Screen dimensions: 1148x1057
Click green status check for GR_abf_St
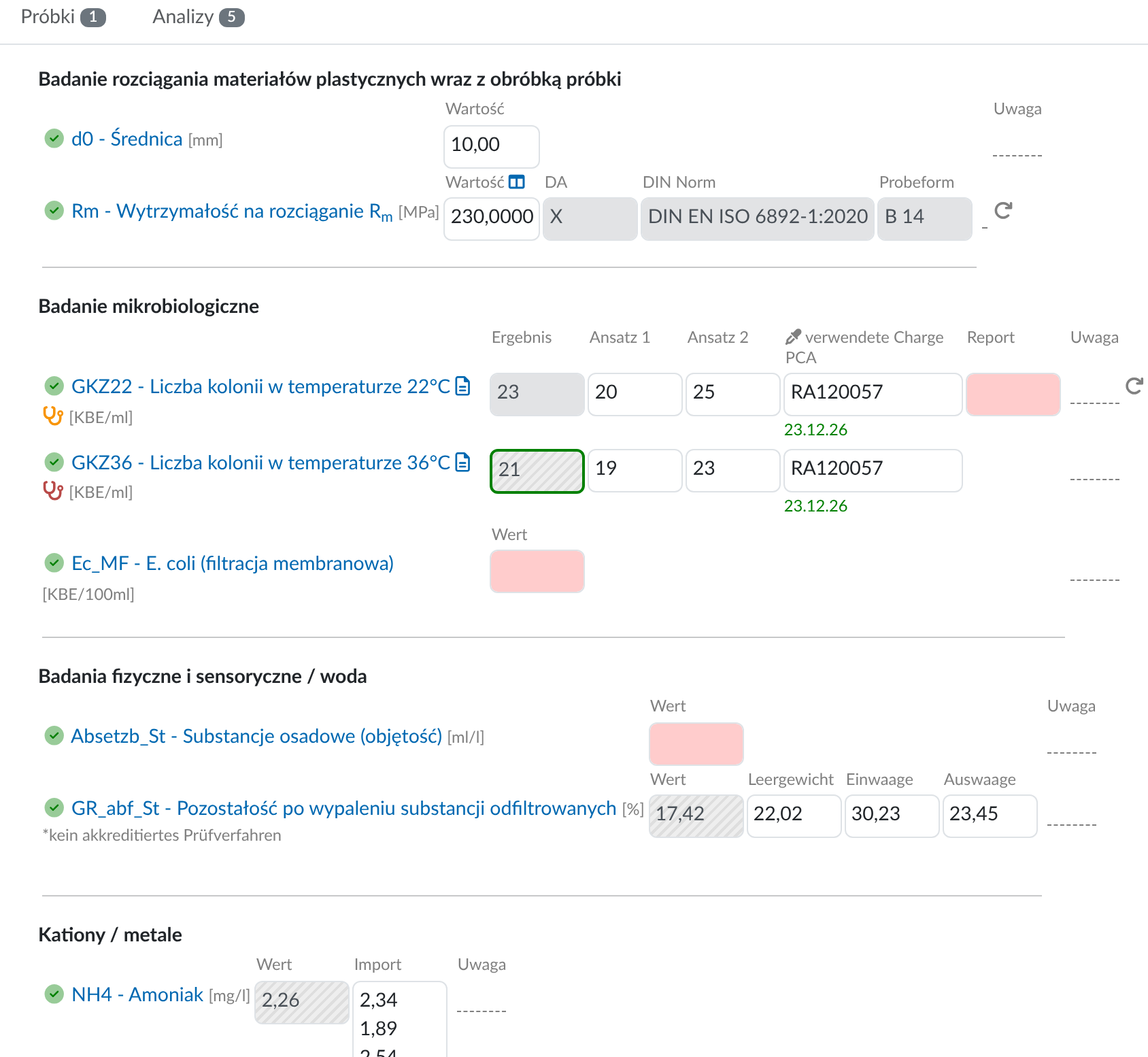coord(54,808)
